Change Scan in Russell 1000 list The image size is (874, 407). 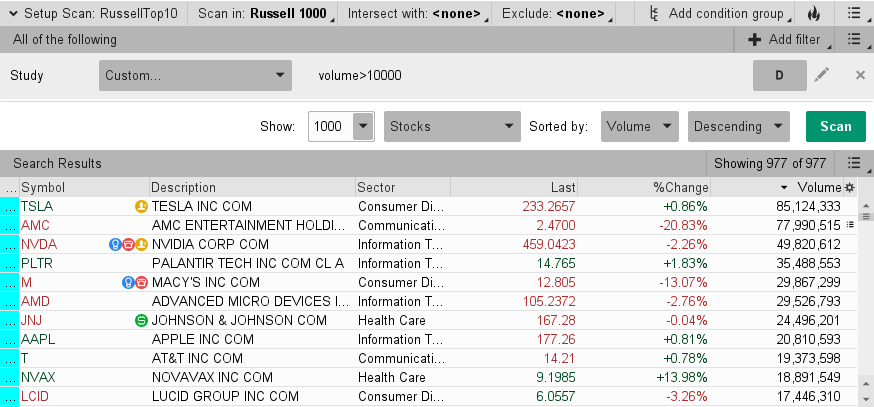[x=266, y=14]
